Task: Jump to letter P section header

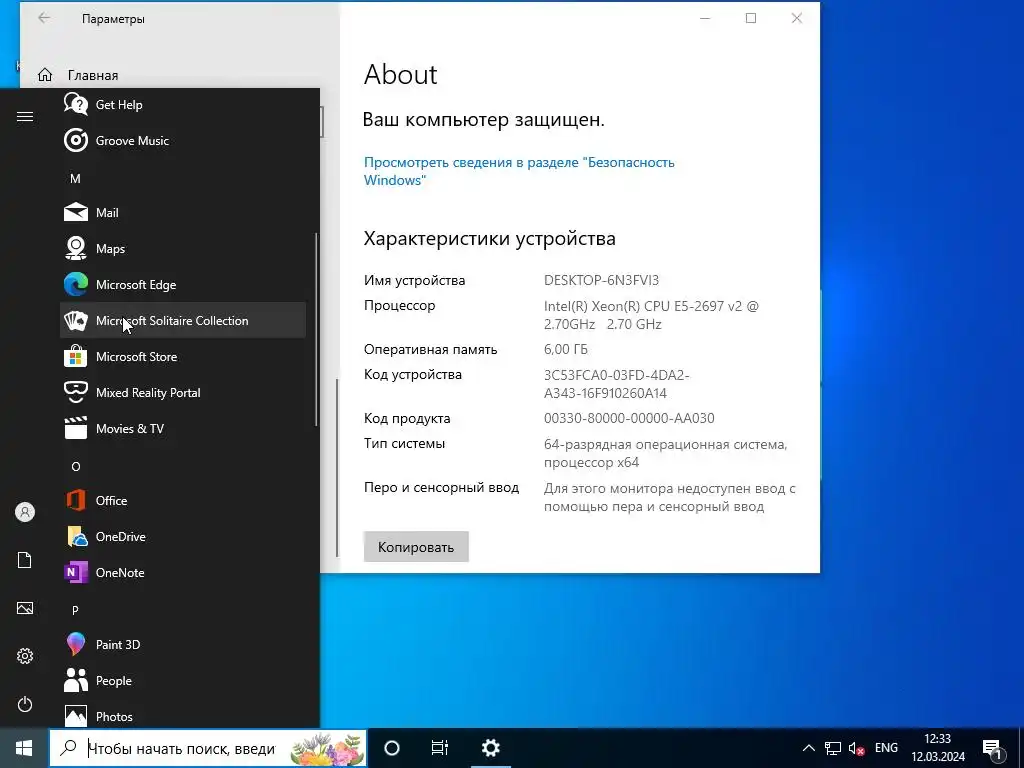Action: 75,610
